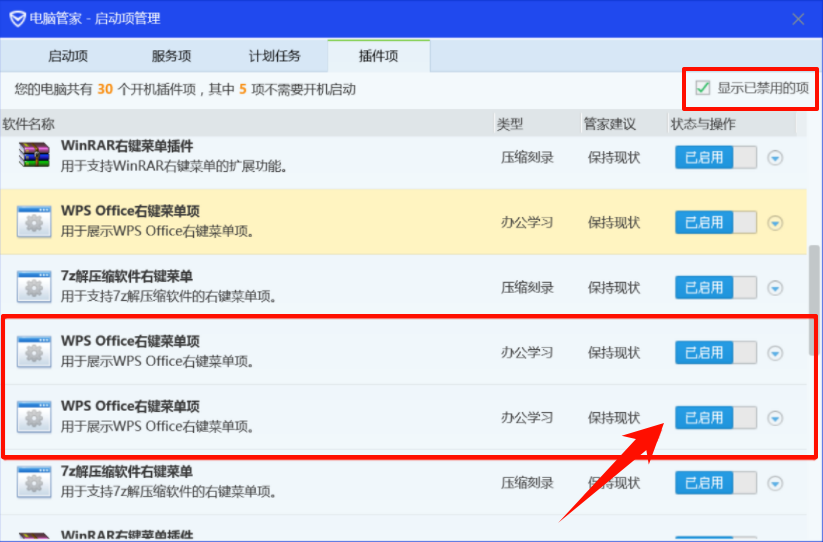823x542 pixels.
Task: Click the title text 电脑管家 - 启动项管理
Action: (x=95, y=19)
